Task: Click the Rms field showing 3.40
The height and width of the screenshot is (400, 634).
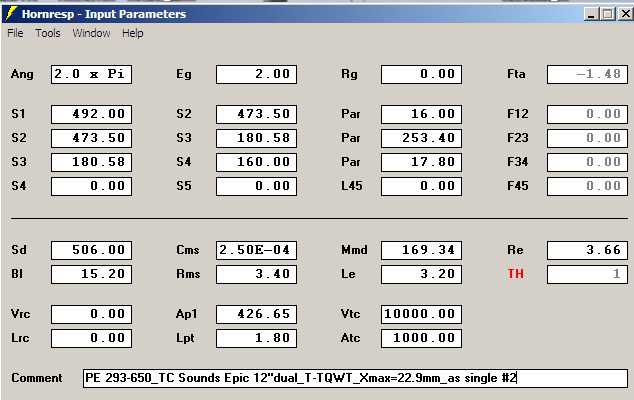Action: 256,275
